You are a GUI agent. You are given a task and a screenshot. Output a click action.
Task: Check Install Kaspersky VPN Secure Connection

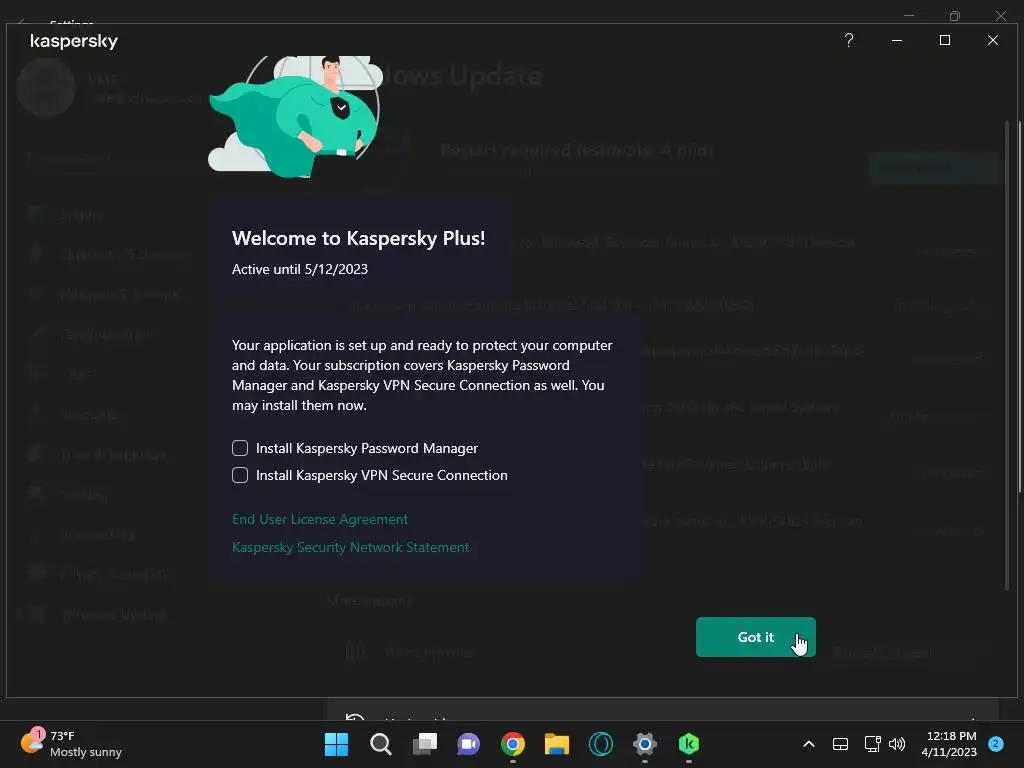click(x=240, y=475)
